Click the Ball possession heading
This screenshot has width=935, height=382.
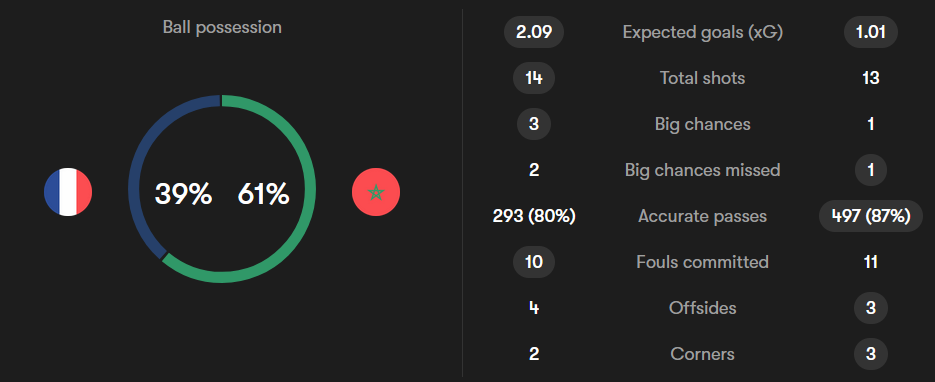click(x=222, y=27)
